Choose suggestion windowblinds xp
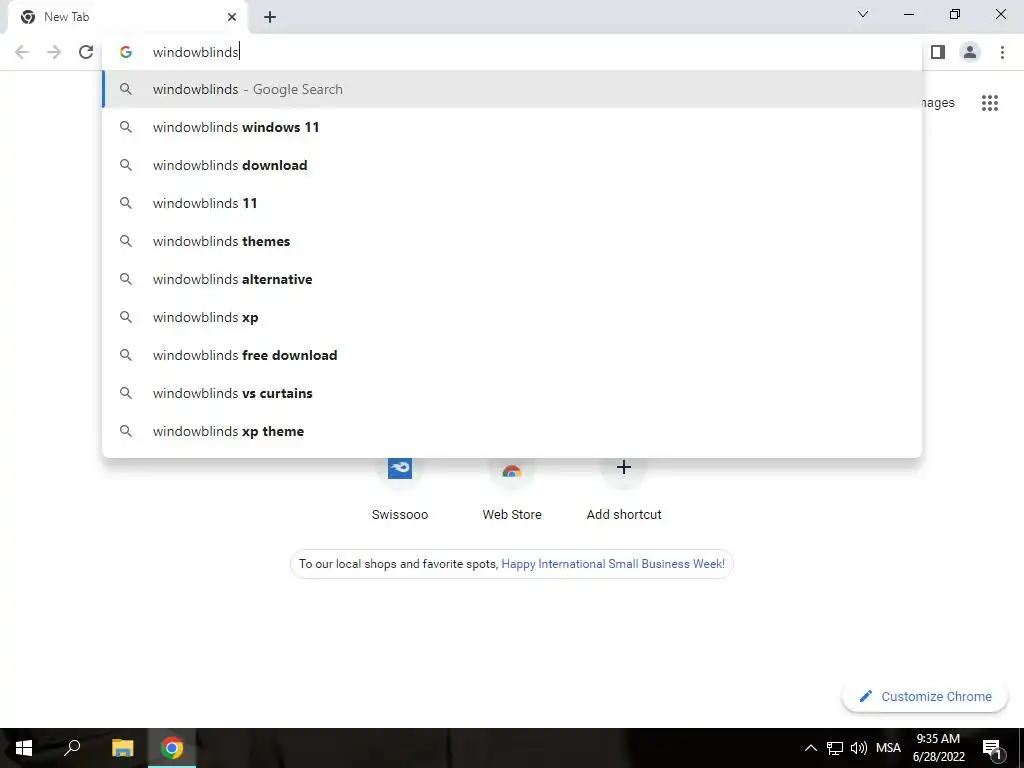Viewport: 1024px width, 768px height. pos(512,317)
